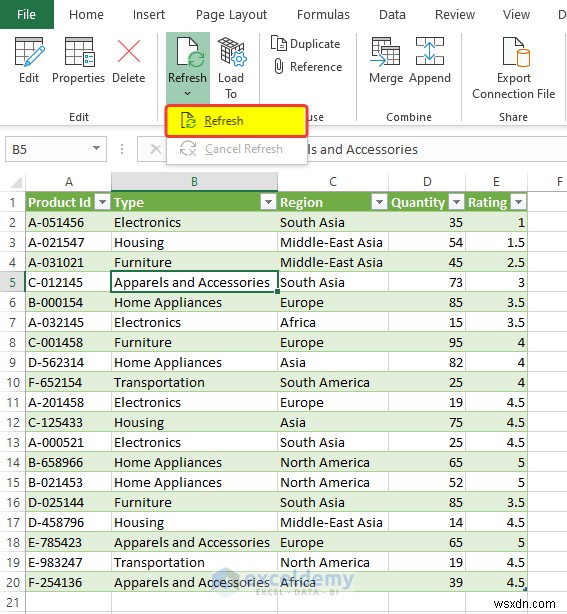This screenshot has width=567, height=614.
Task: Choose Cancel Refresh in the dropdown menu
Action: [x=236, y=149]
